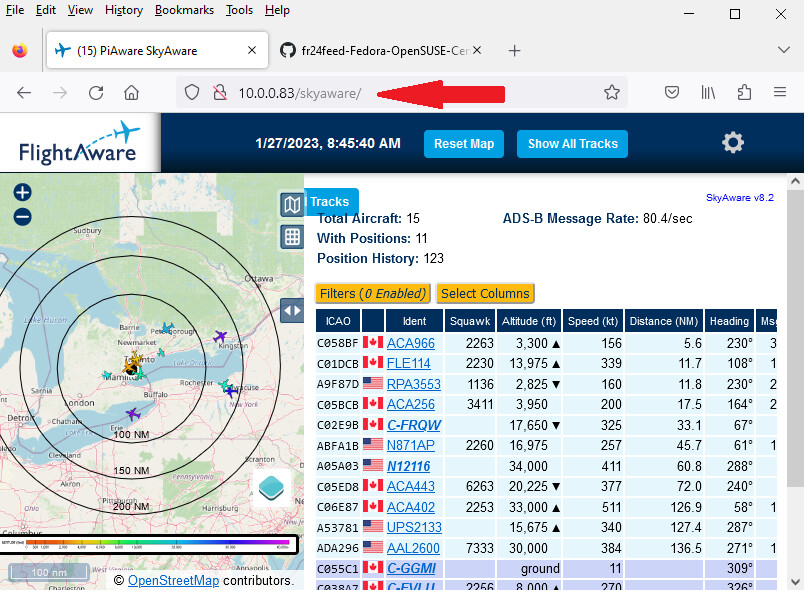Close the PiAware SkyAware tab
The image size is (808, 594).
coord(252,50)
